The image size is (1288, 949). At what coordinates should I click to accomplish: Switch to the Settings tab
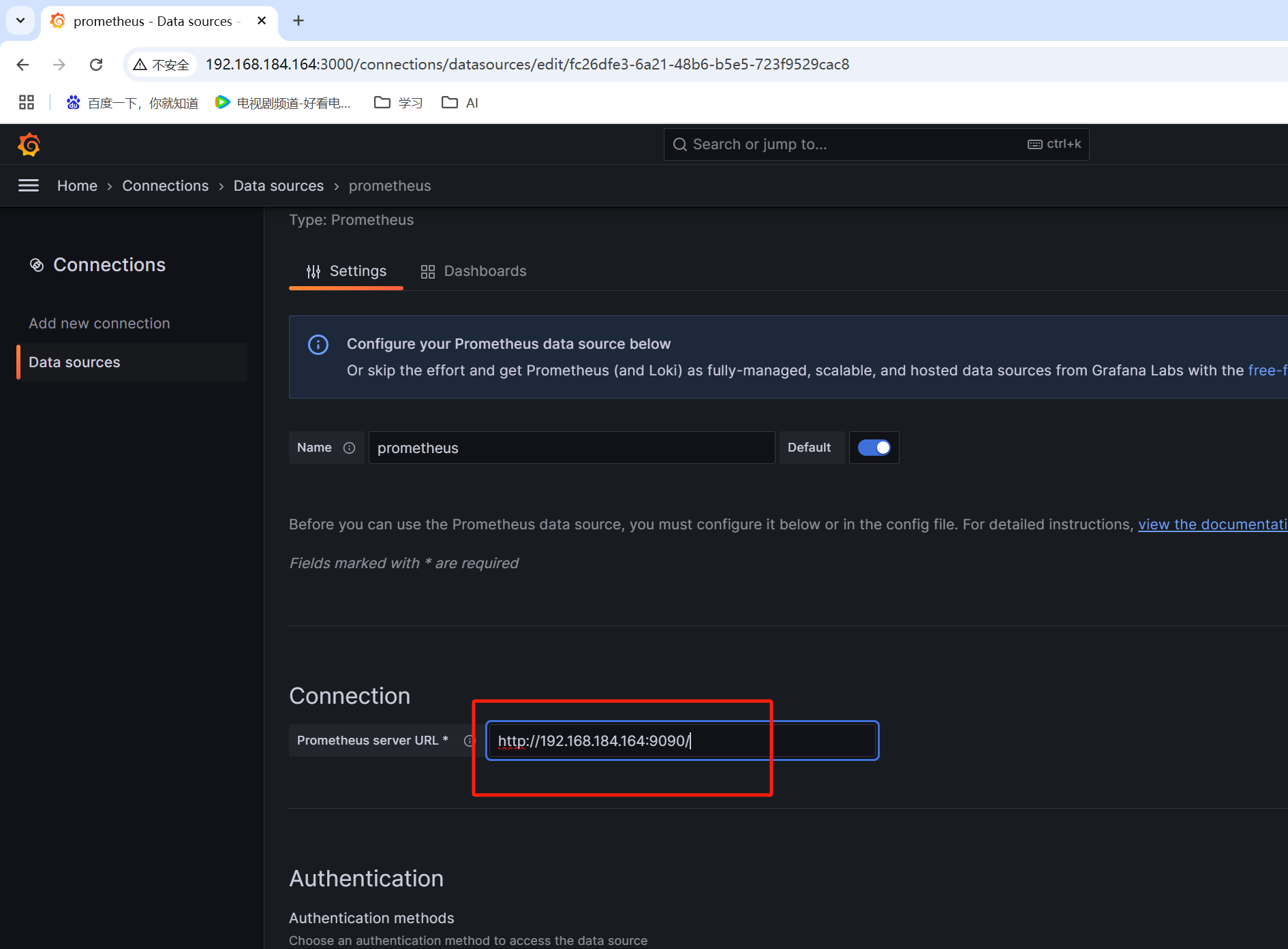346,271
